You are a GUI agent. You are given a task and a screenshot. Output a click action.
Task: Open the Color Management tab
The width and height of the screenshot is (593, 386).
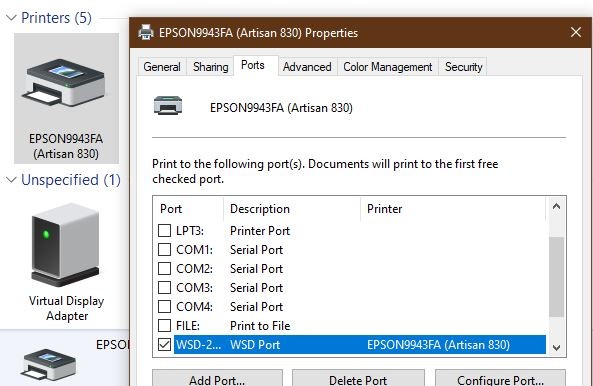click(387, 67)
